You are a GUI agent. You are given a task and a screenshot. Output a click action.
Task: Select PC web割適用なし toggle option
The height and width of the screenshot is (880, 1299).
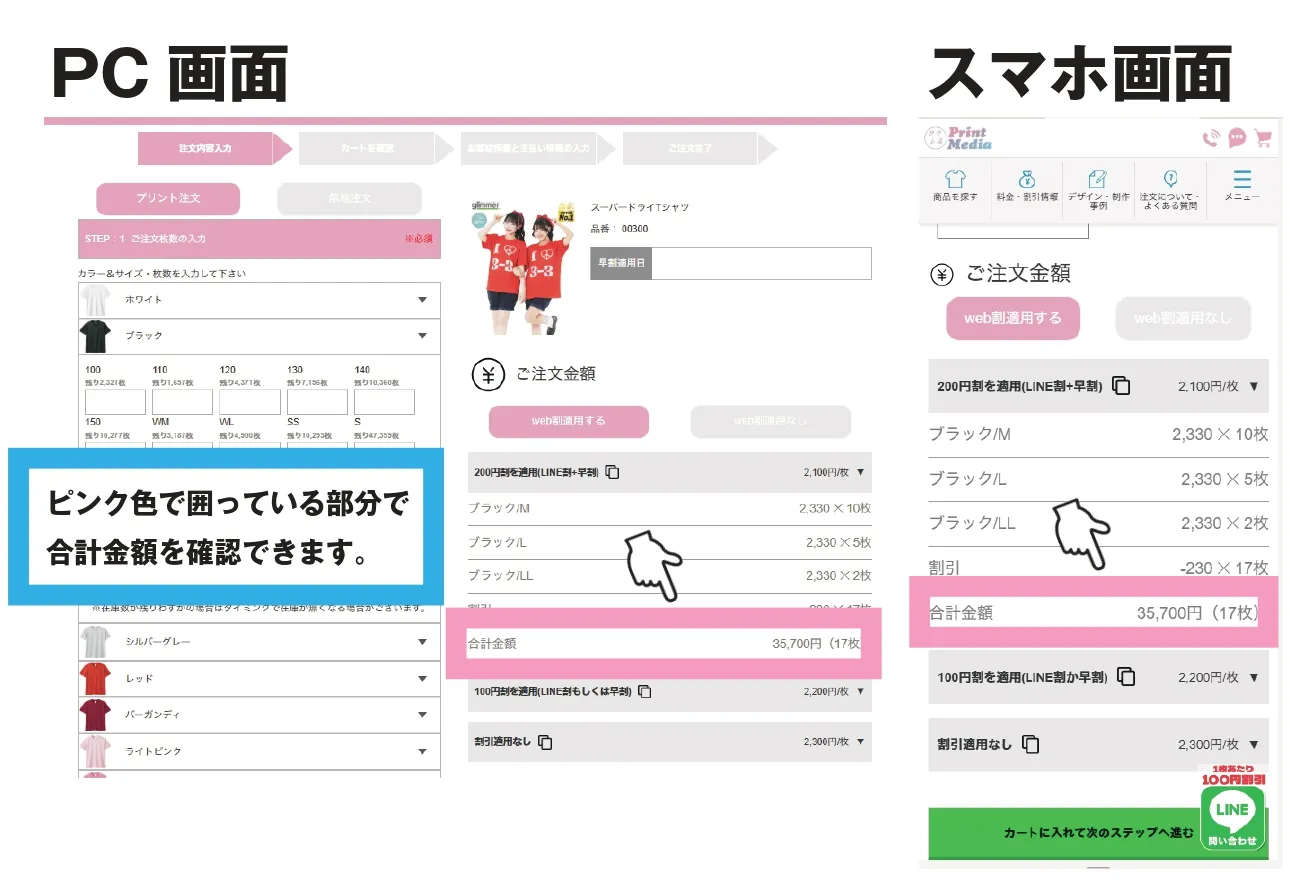(x=770, y=421)
